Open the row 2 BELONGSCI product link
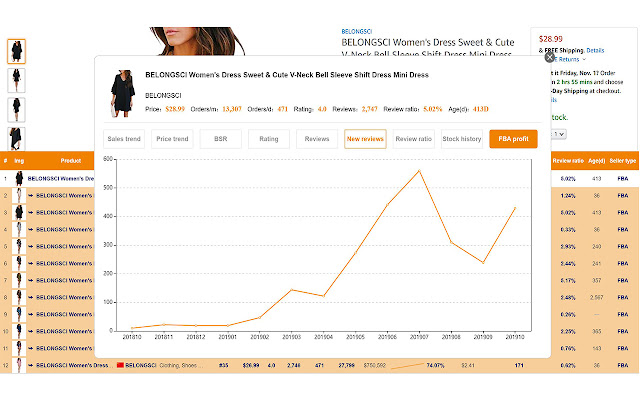This screenshot has width=640, height=400. pyautogui.click(x=64, y=196)
